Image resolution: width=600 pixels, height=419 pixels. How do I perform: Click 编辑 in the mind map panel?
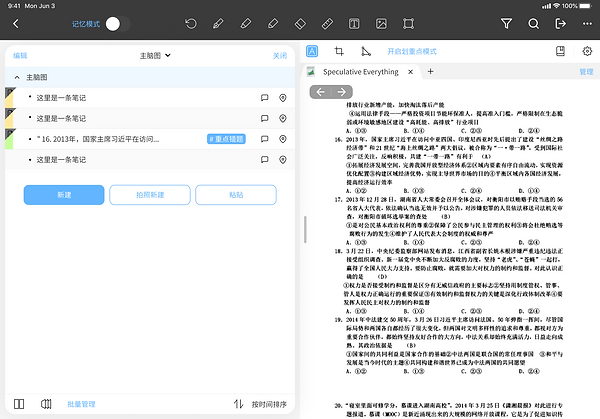(x=20, y=55)
